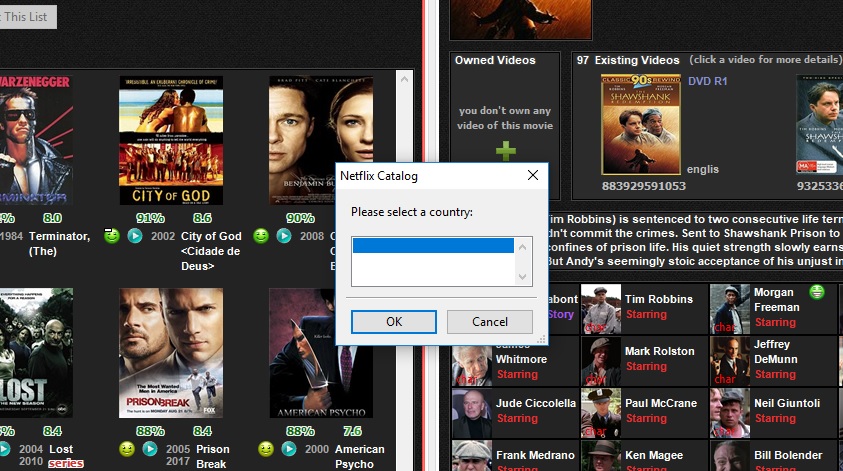Click green smiley beside 2008 movie
Image resolution: width=843 pixels, height=471 pixels.
[261, 236]
